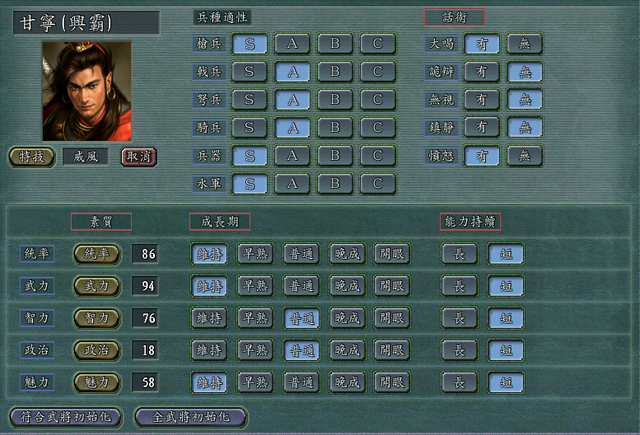Image resolution: width=640 pixels, height=435 pixels.
Task: Set 武力 growth to 普通
Action: (x=301, y=286)
